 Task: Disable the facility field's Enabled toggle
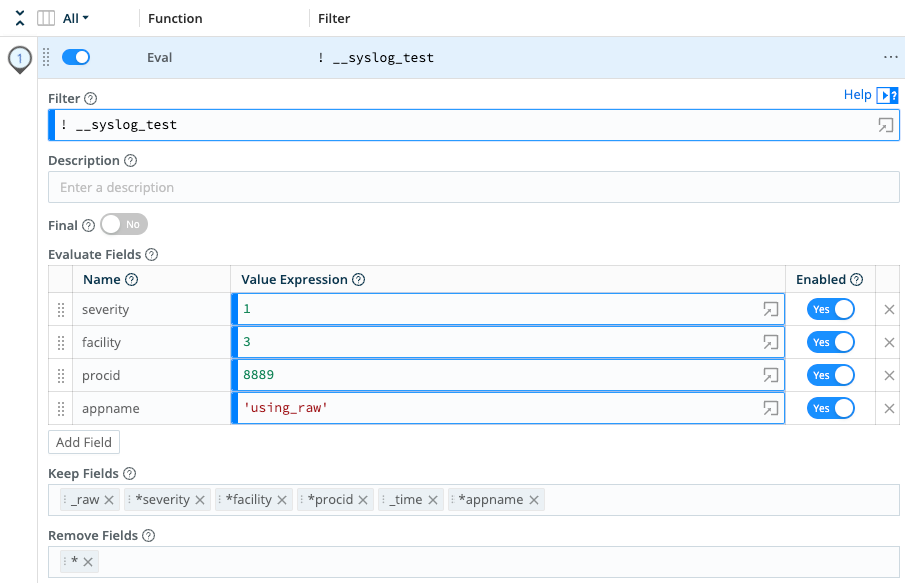[x=830, y=342]
